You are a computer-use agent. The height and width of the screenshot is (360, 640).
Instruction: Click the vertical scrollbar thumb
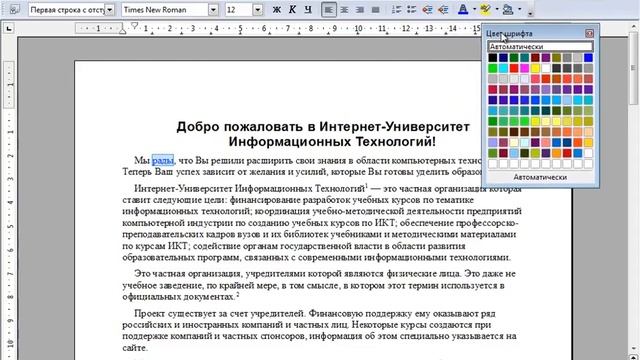tap(633, 68)
